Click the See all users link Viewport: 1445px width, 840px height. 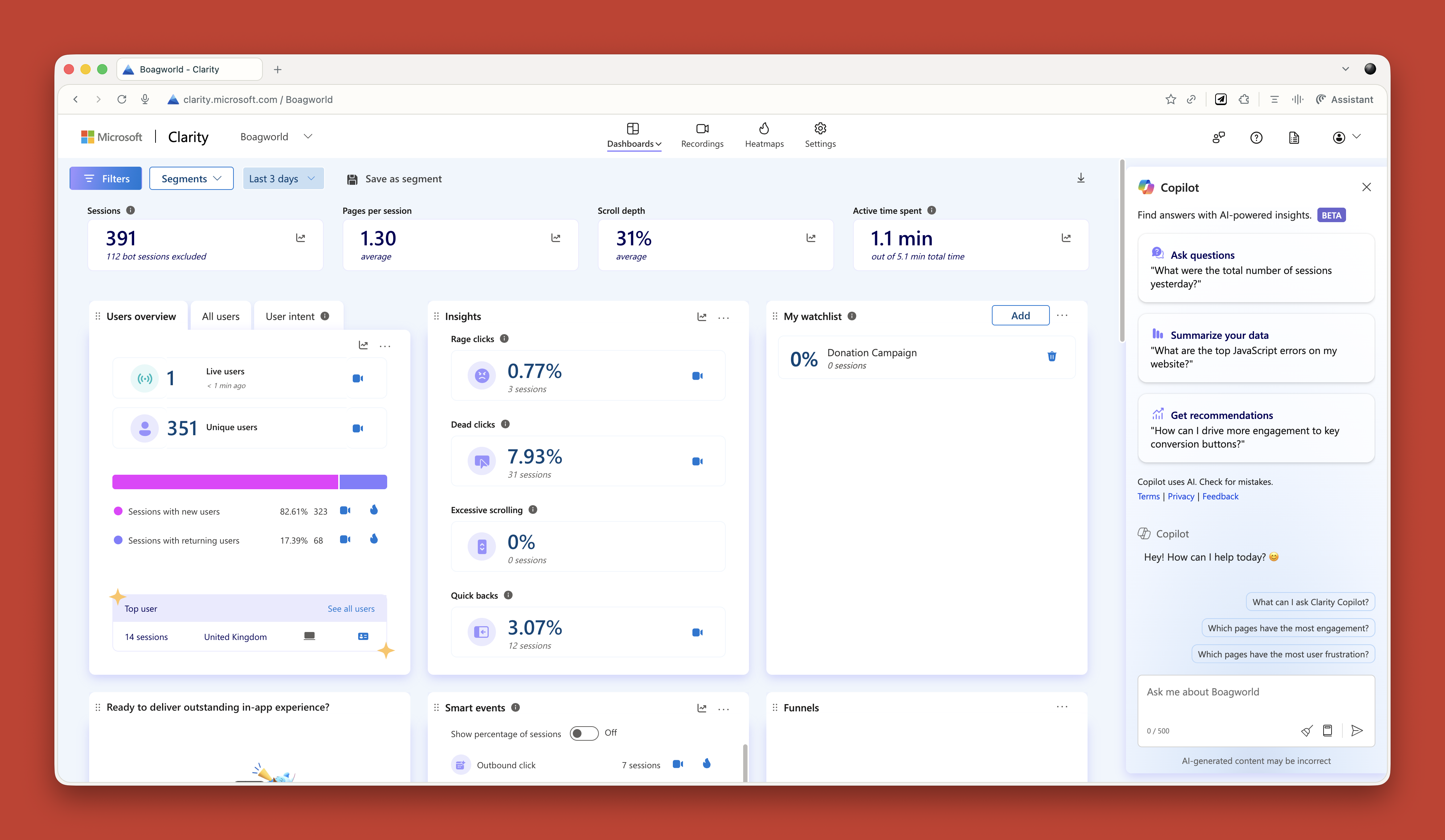pyautogui.click(x=351, y=608)
